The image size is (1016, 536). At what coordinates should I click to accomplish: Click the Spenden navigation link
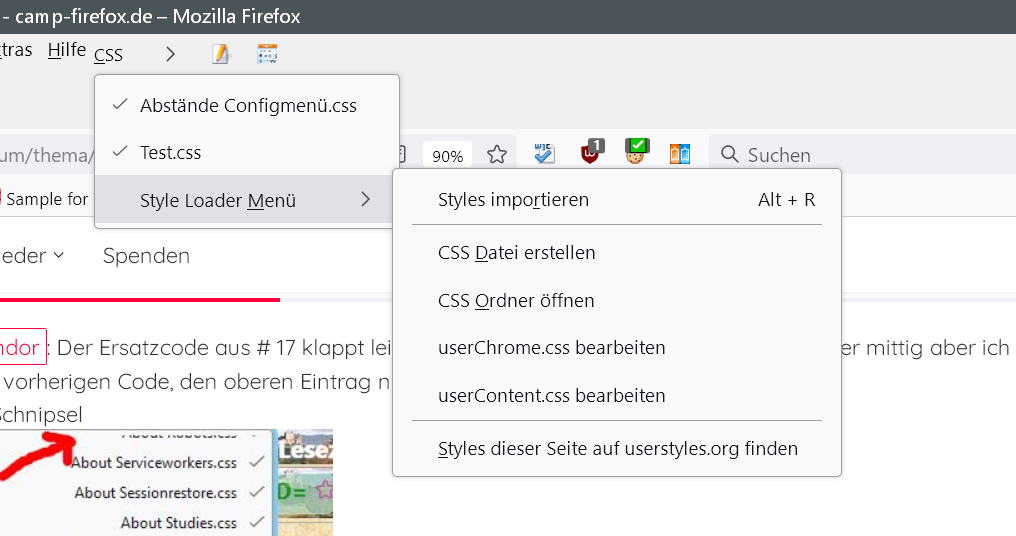(x=146, y=256)
